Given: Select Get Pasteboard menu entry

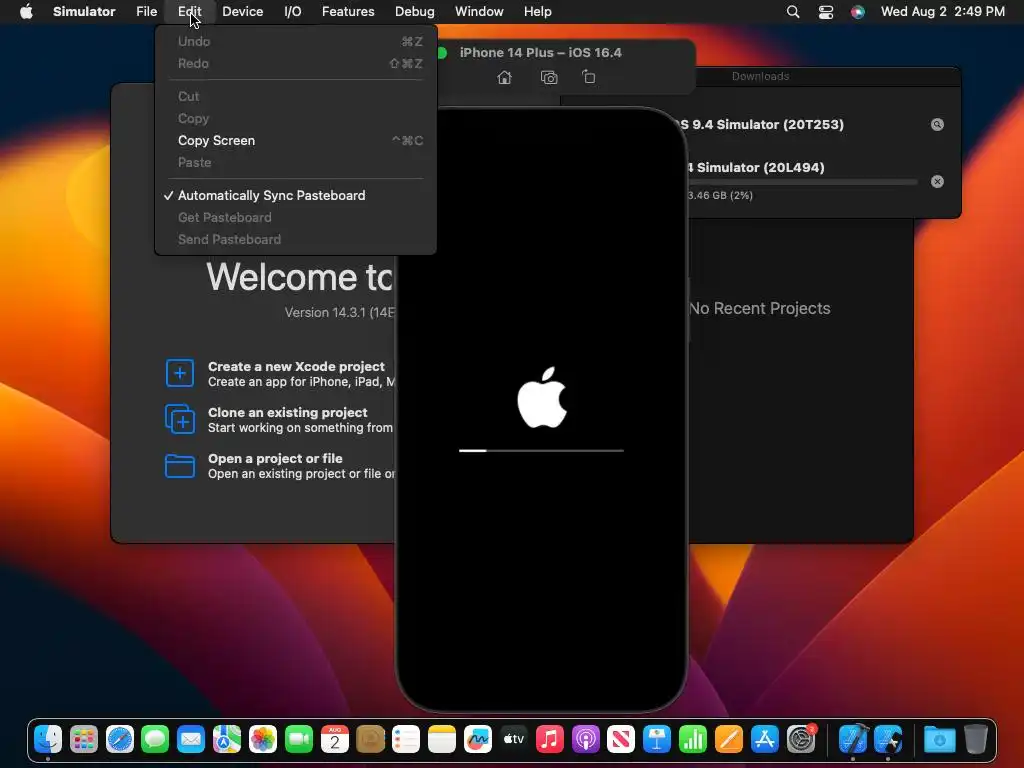Looking at the screenshot, I should click(295, 217).
